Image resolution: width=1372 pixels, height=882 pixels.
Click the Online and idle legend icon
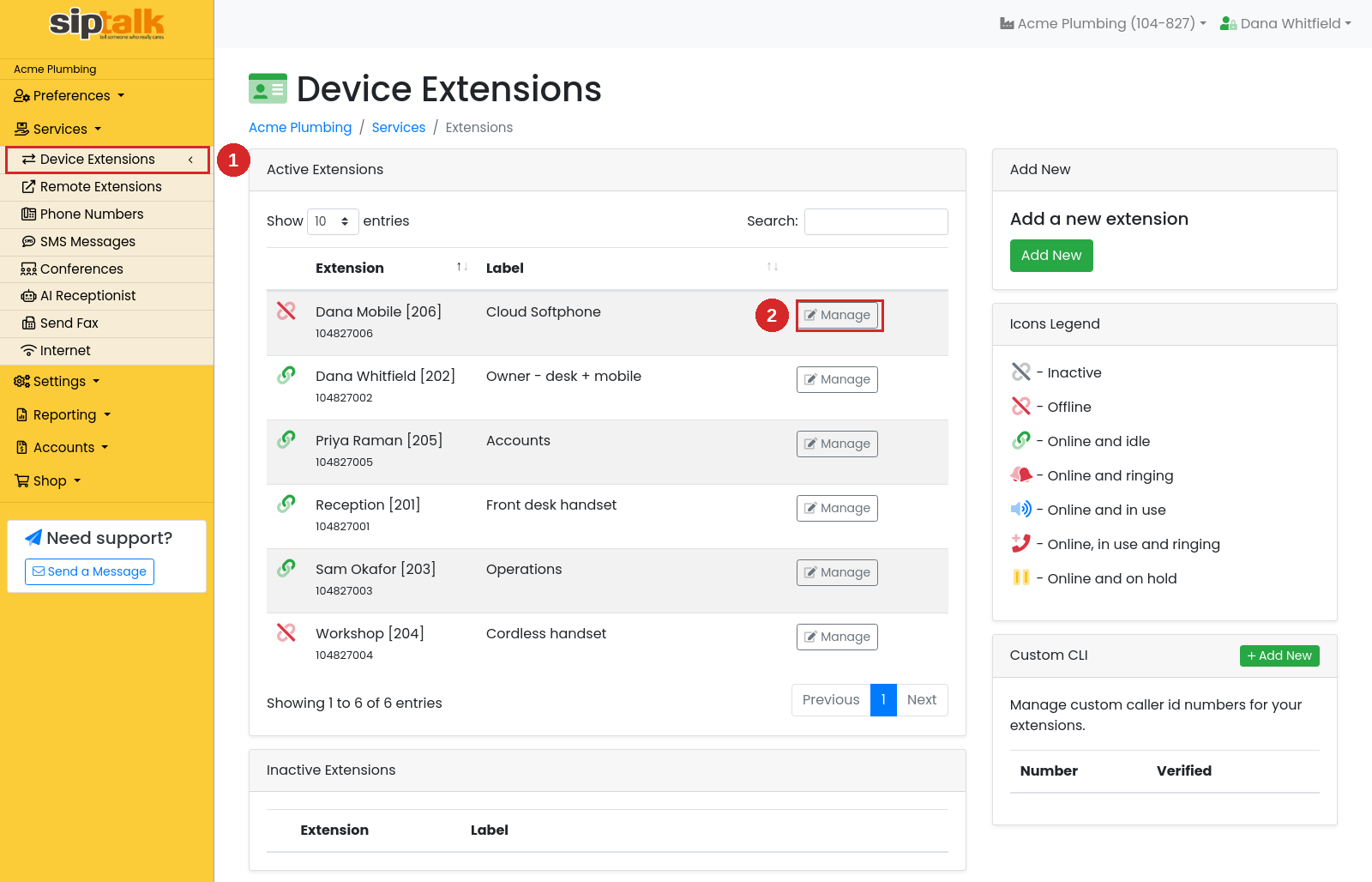1020,440
